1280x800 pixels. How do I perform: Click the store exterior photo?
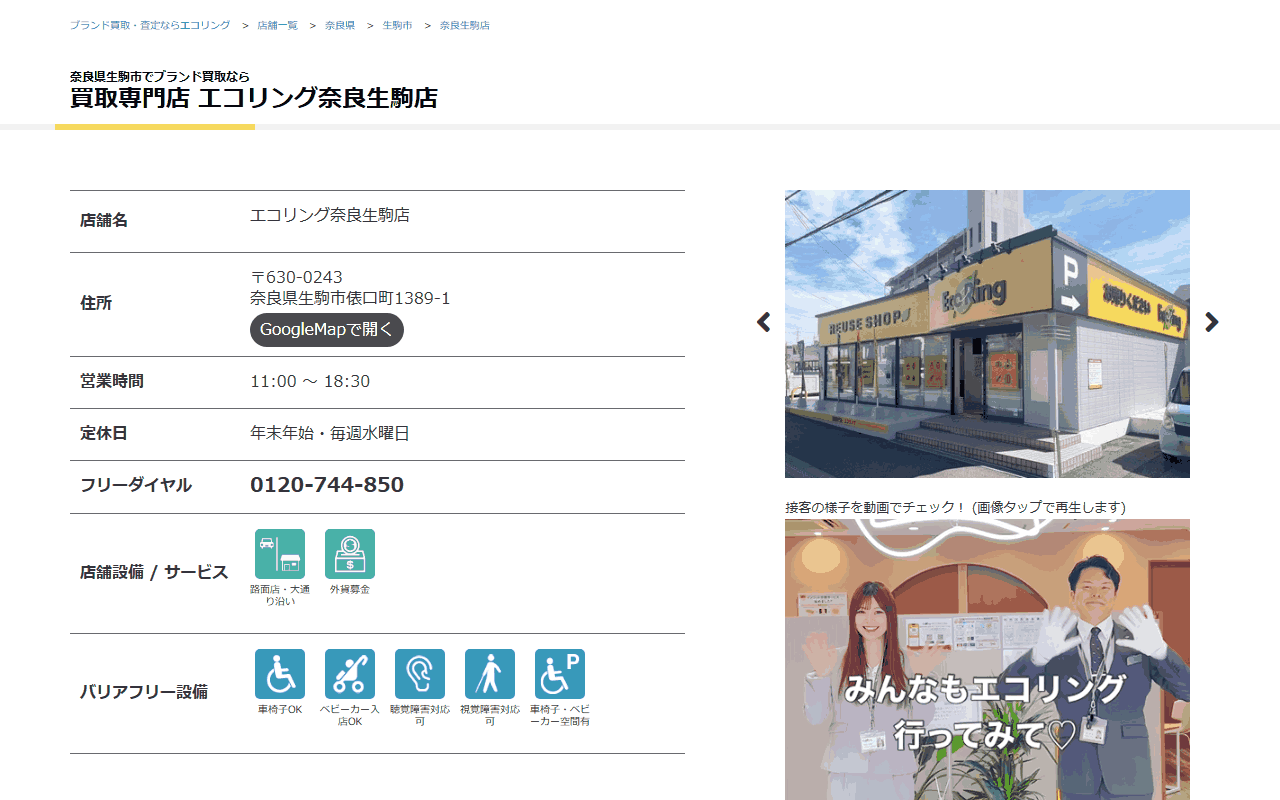987,334
